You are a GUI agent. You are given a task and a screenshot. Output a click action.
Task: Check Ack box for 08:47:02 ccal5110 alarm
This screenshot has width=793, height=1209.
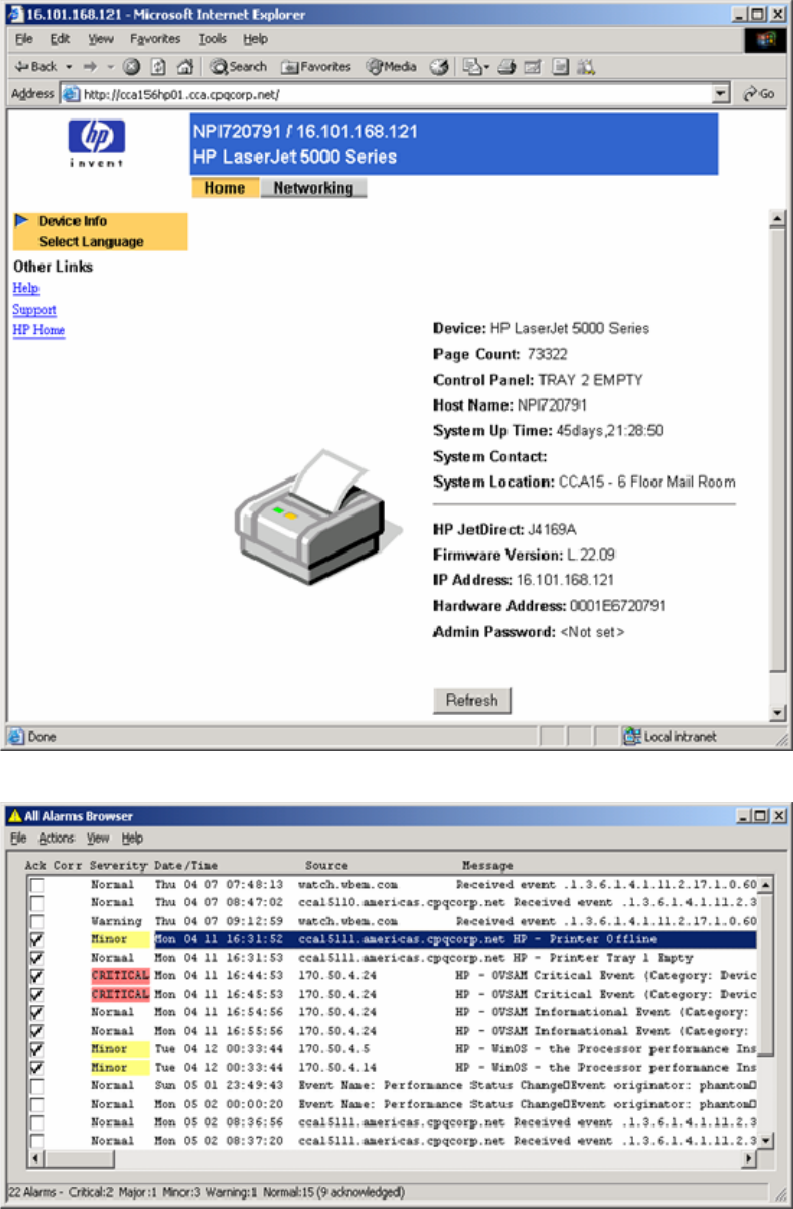tap(37, 903)
